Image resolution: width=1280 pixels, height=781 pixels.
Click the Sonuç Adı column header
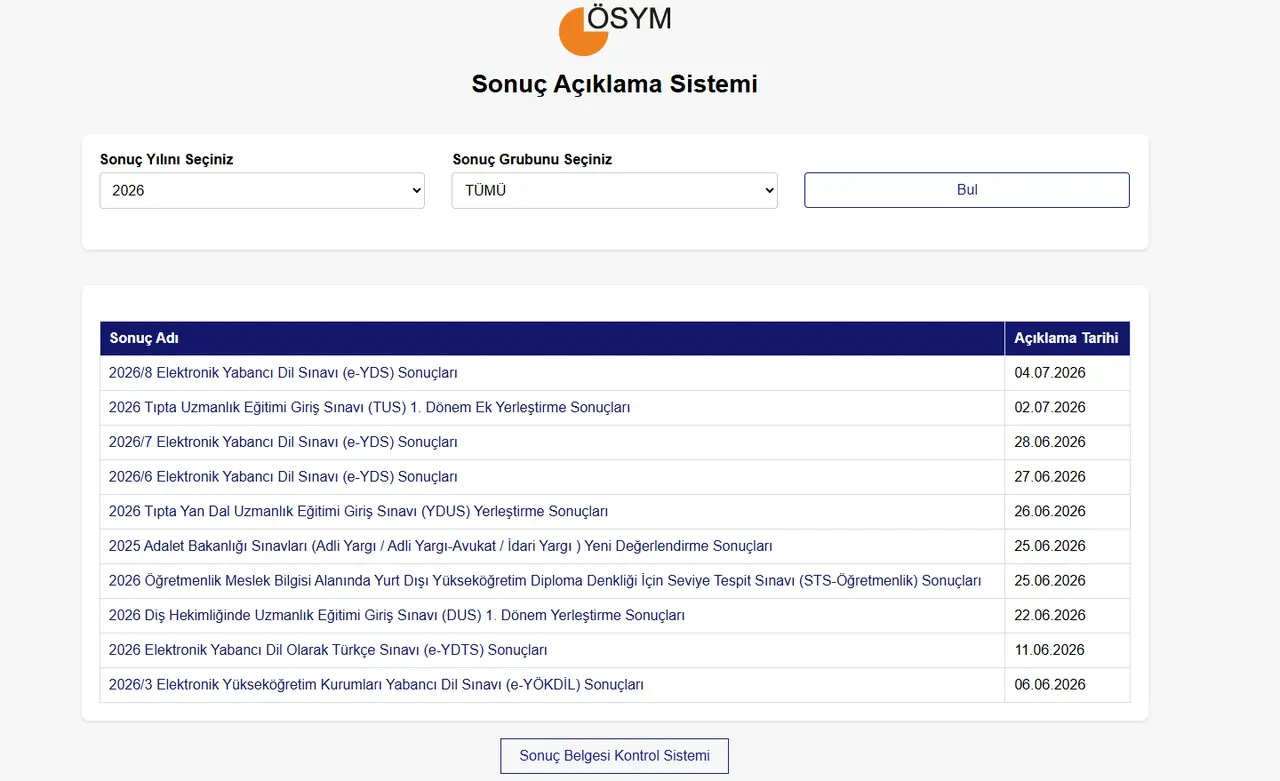(552, 338)
